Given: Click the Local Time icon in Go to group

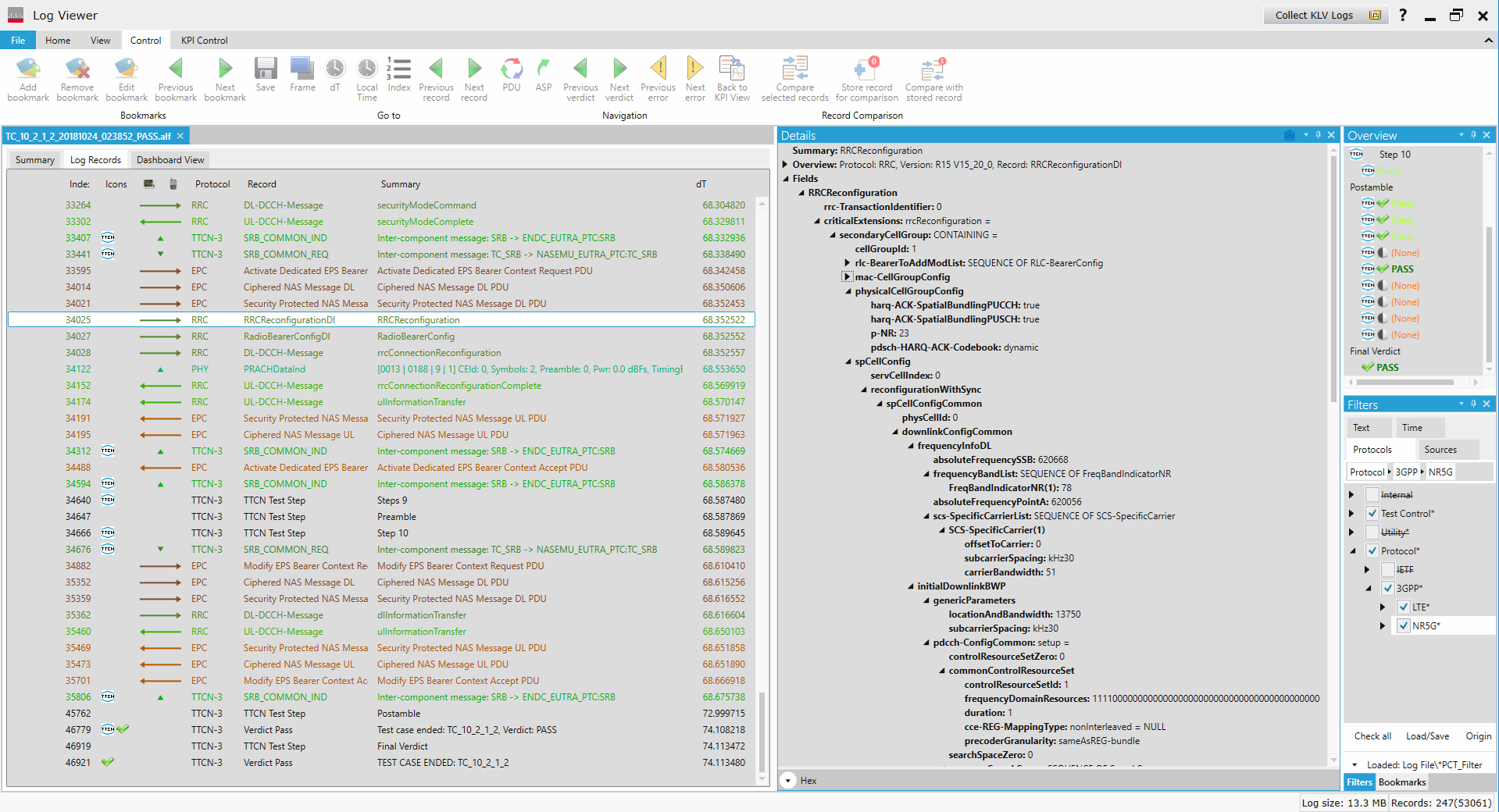Looking at the screenshot, I should 366,69.
